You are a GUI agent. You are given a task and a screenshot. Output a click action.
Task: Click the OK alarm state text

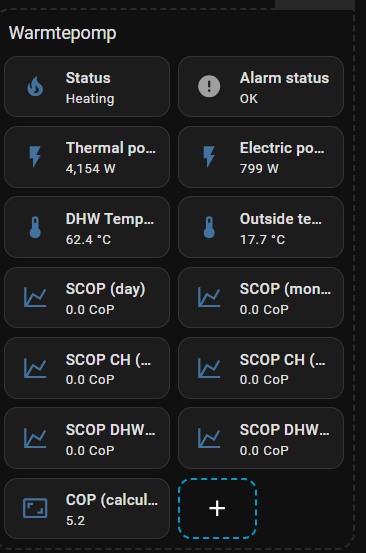(249, 99)
